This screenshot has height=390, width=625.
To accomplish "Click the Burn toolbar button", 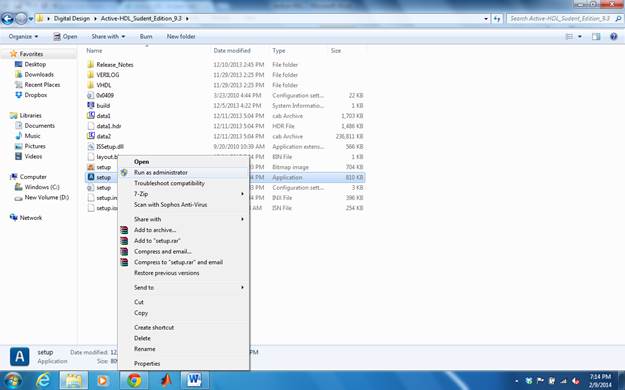I will tap(146, 36).
